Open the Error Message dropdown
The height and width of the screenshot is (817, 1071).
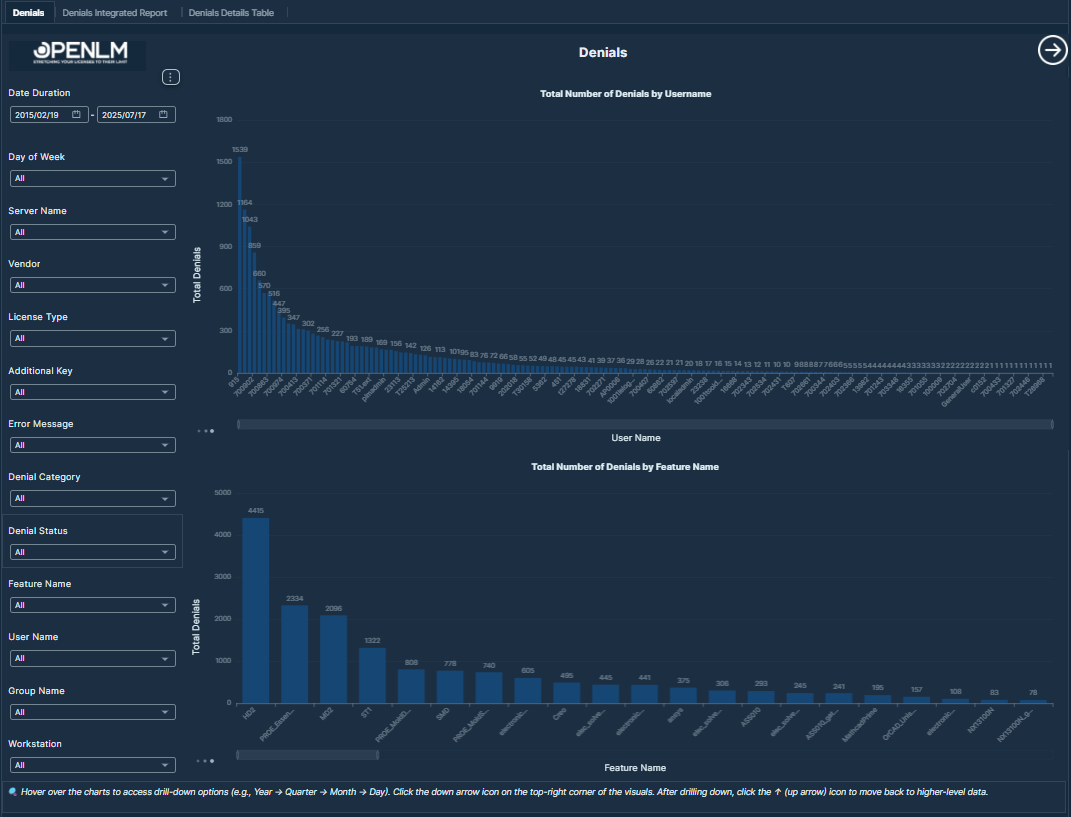tap(92, 445)
